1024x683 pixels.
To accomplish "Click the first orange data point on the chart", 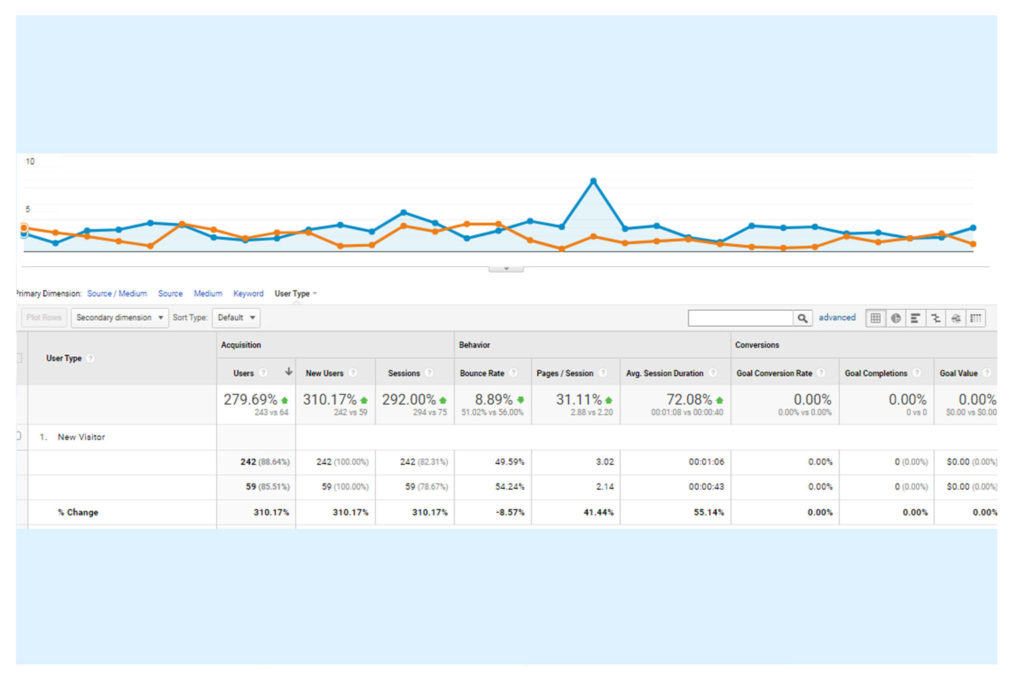I will click(24, 228).
